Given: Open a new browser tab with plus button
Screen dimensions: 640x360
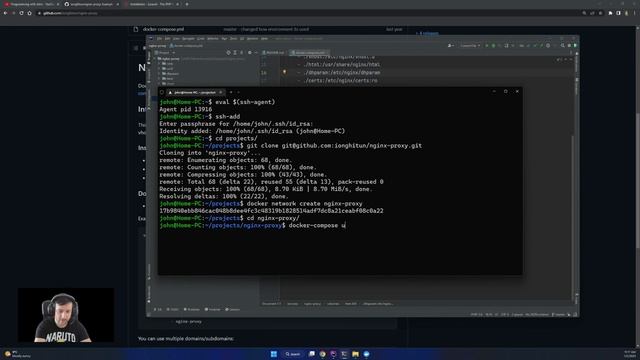Looking at the screenshot, I should tap(187, 4).
